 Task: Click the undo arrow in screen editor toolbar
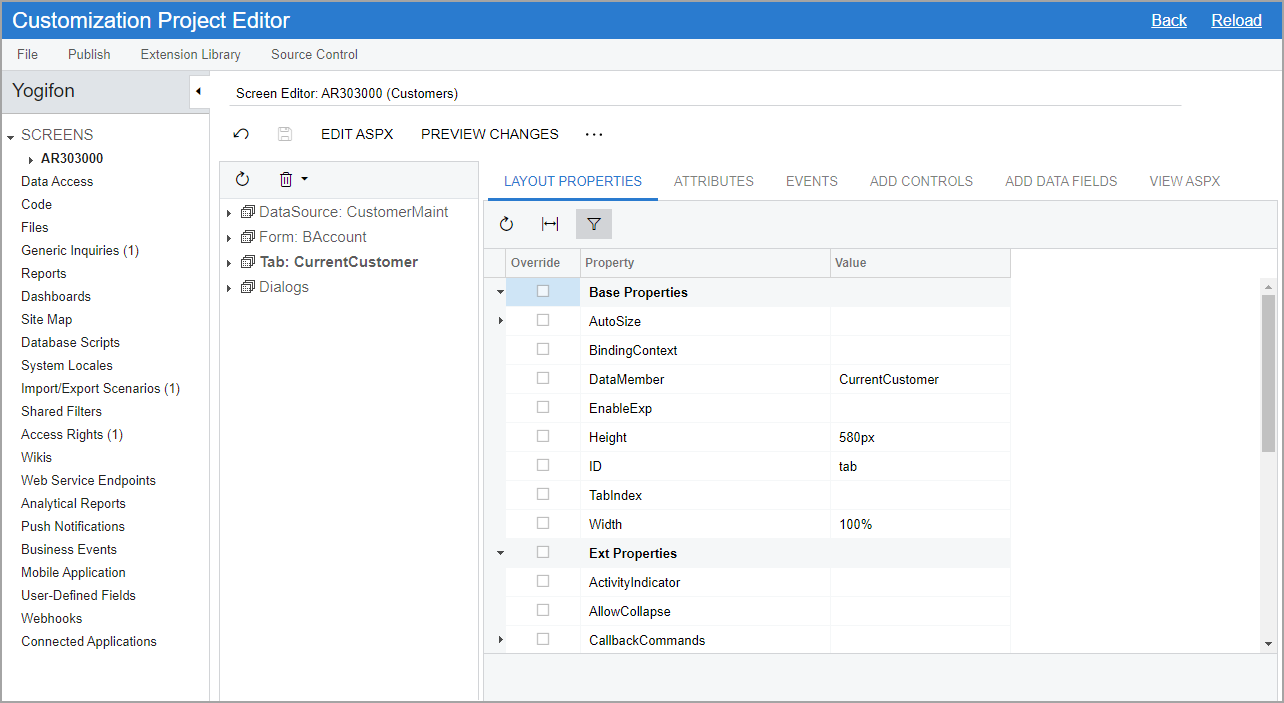pyautogui.click(x=241, y=134)
